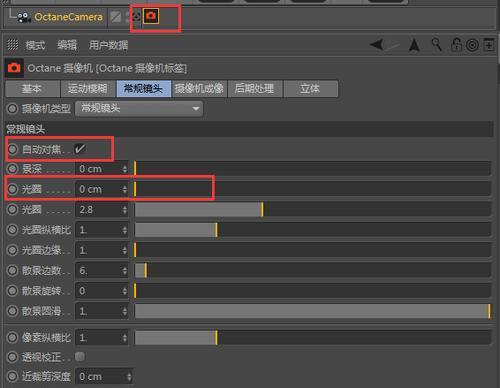Uncheck the 自动对焦 checkbox
The image size is (500, 388).
point(80,149)
